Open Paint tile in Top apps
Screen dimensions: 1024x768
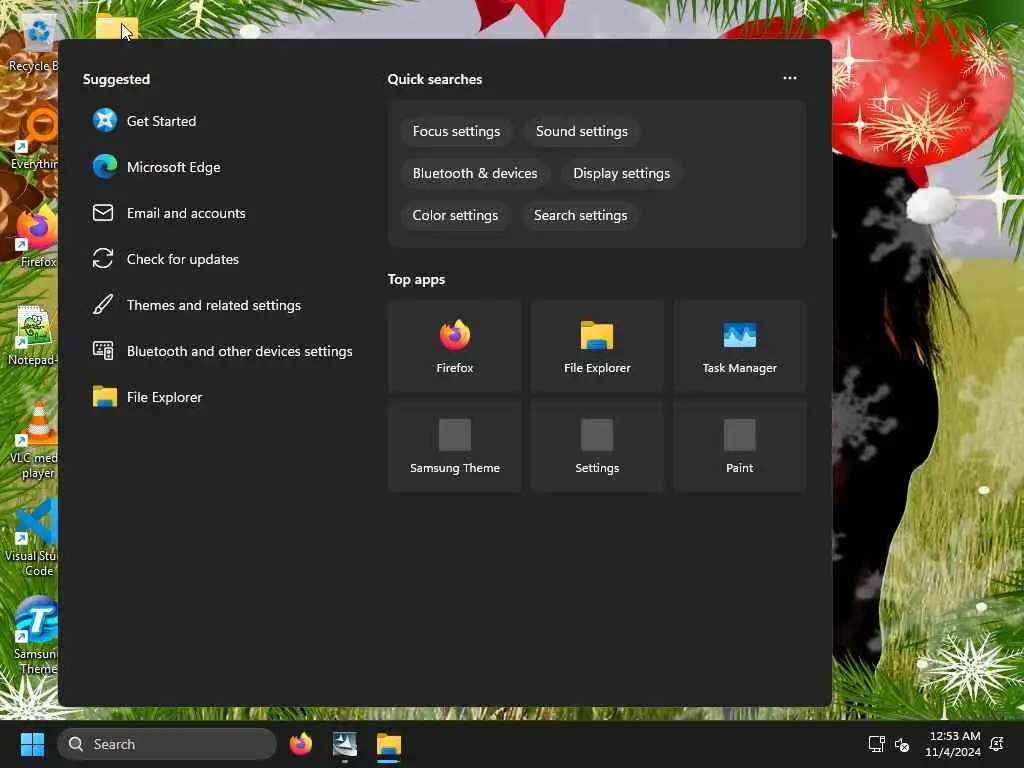pyautogui.click(x=739, y=446)
